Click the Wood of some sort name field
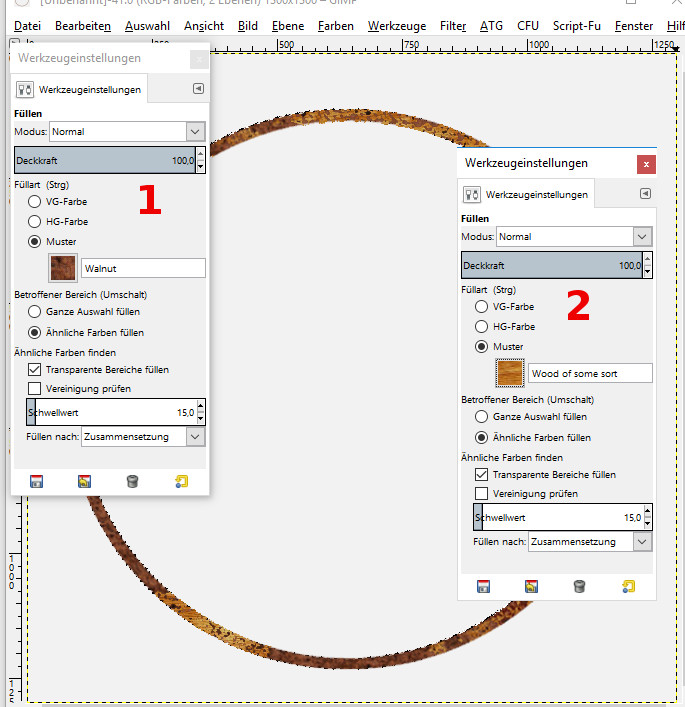The image size is (685, 707). (590, 373)
